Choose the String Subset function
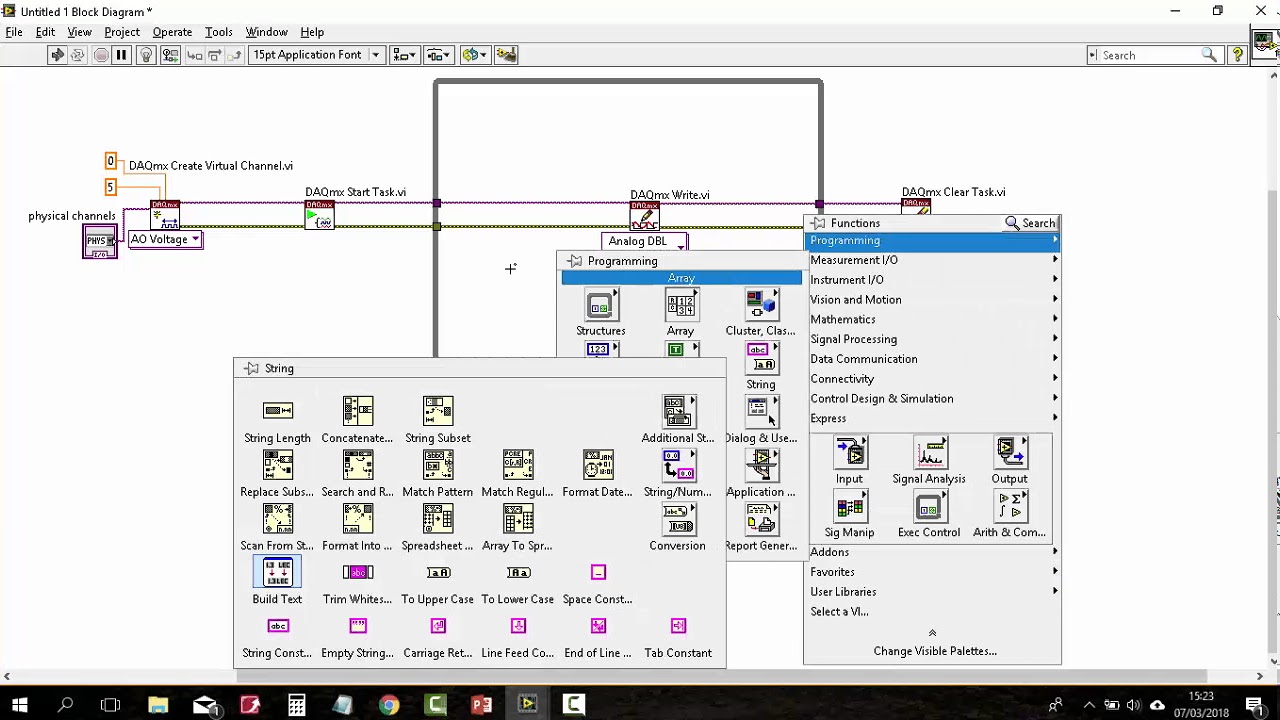The height and width of the screenshot is (720, 1280). tap(437, 410)
